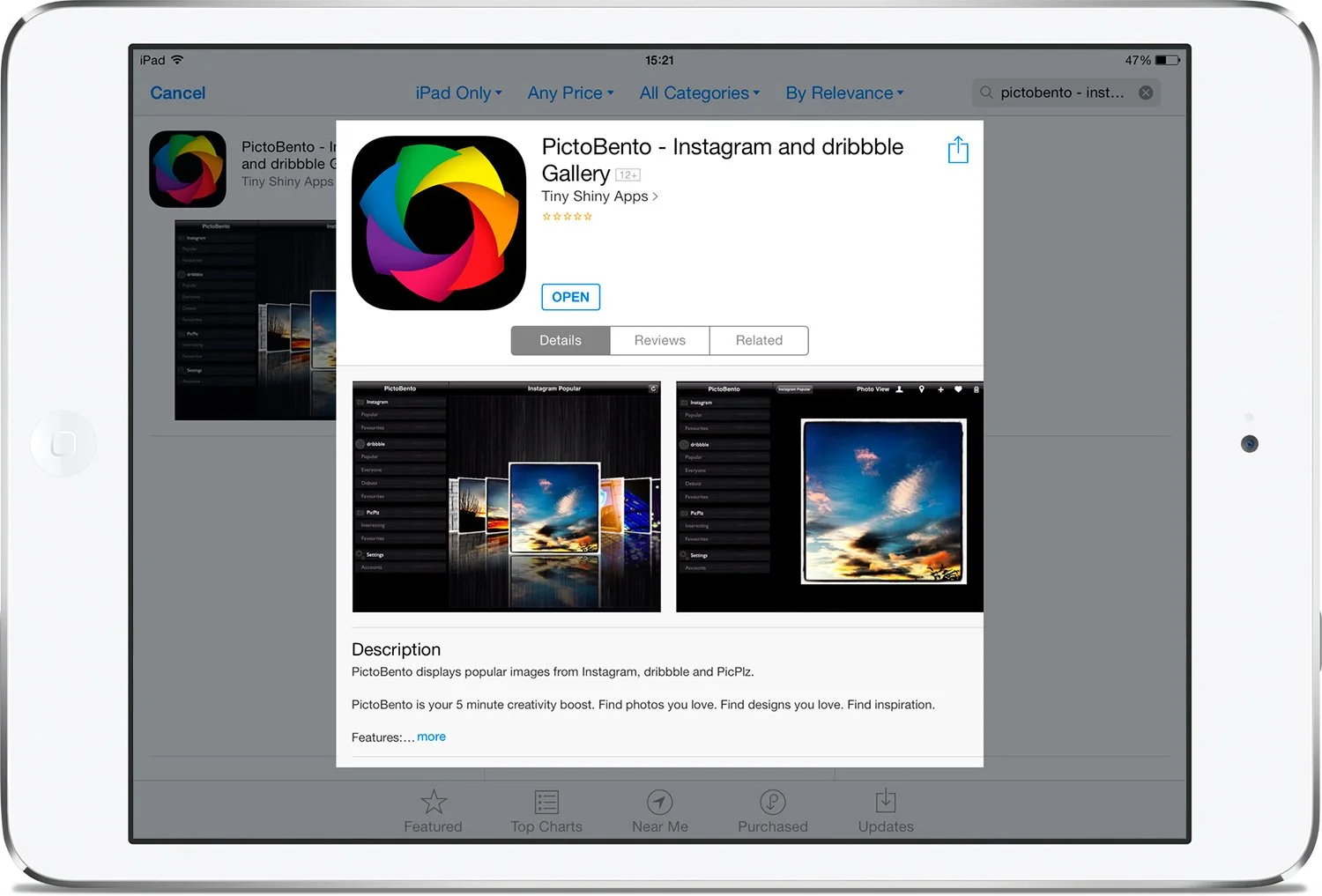Open the Photo View screenshot
Screen dimensions: 1322x896
829,497
